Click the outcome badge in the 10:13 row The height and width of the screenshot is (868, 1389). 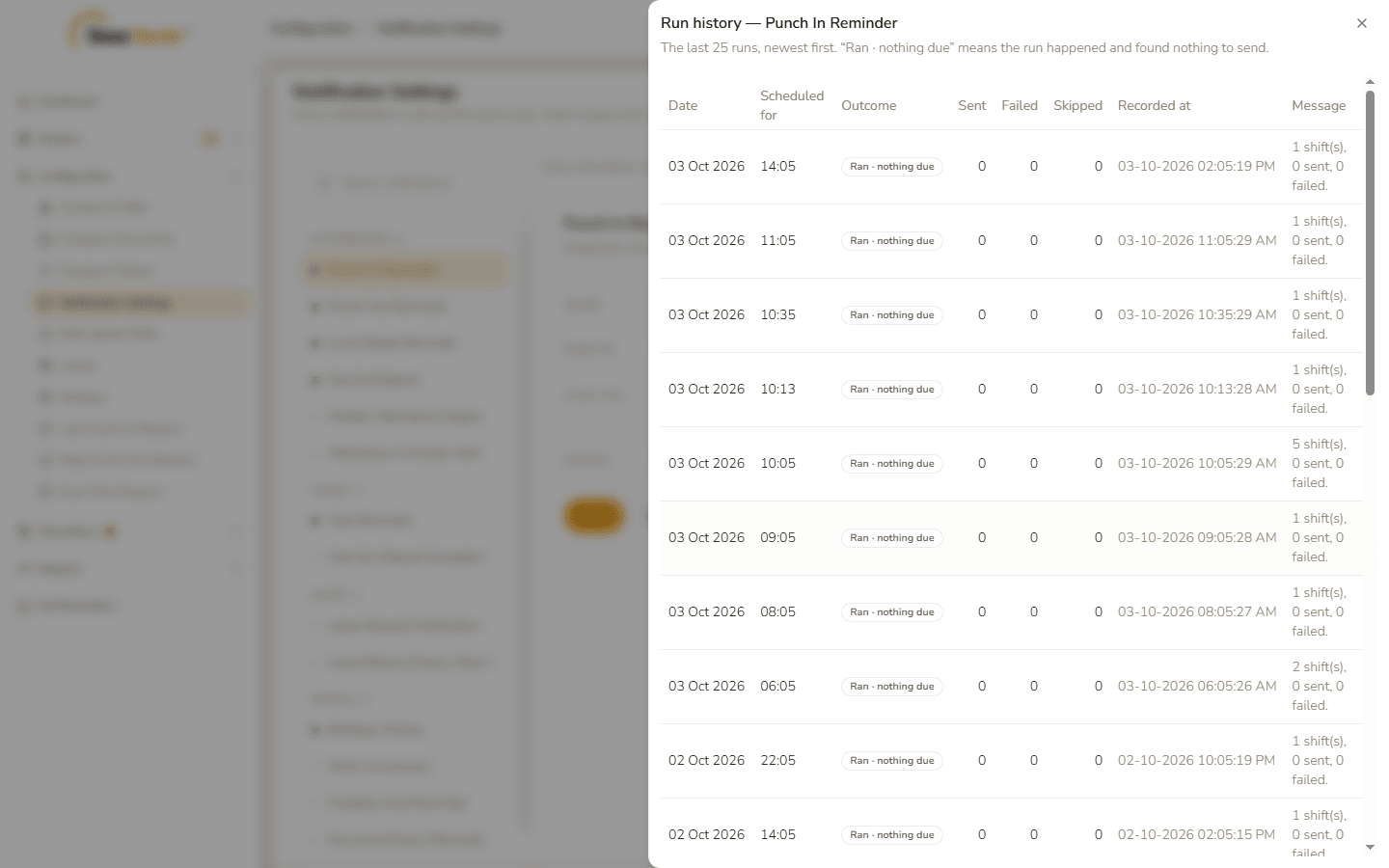(892, 390)
